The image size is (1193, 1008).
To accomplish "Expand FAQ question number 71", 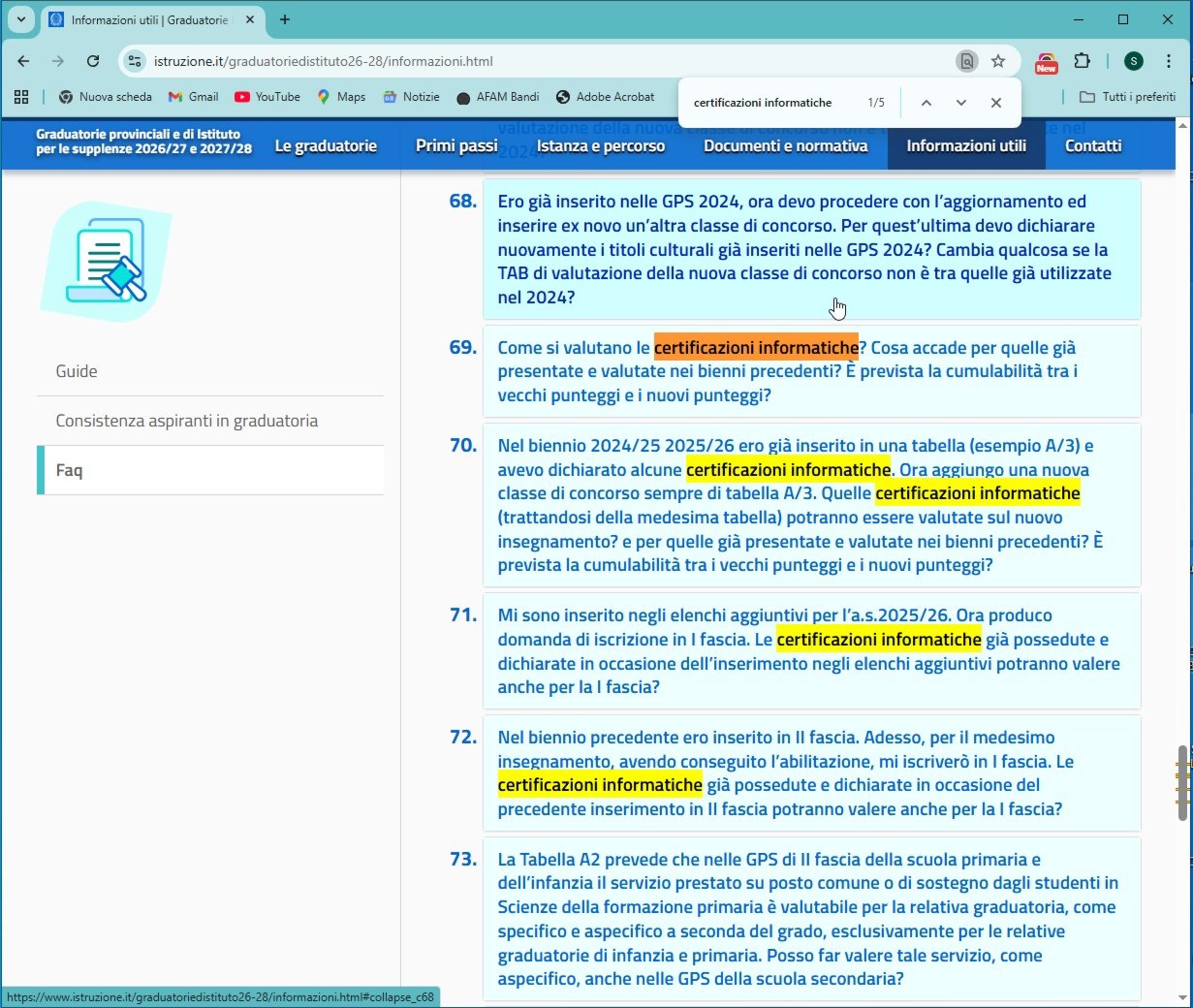I will 807,650.
